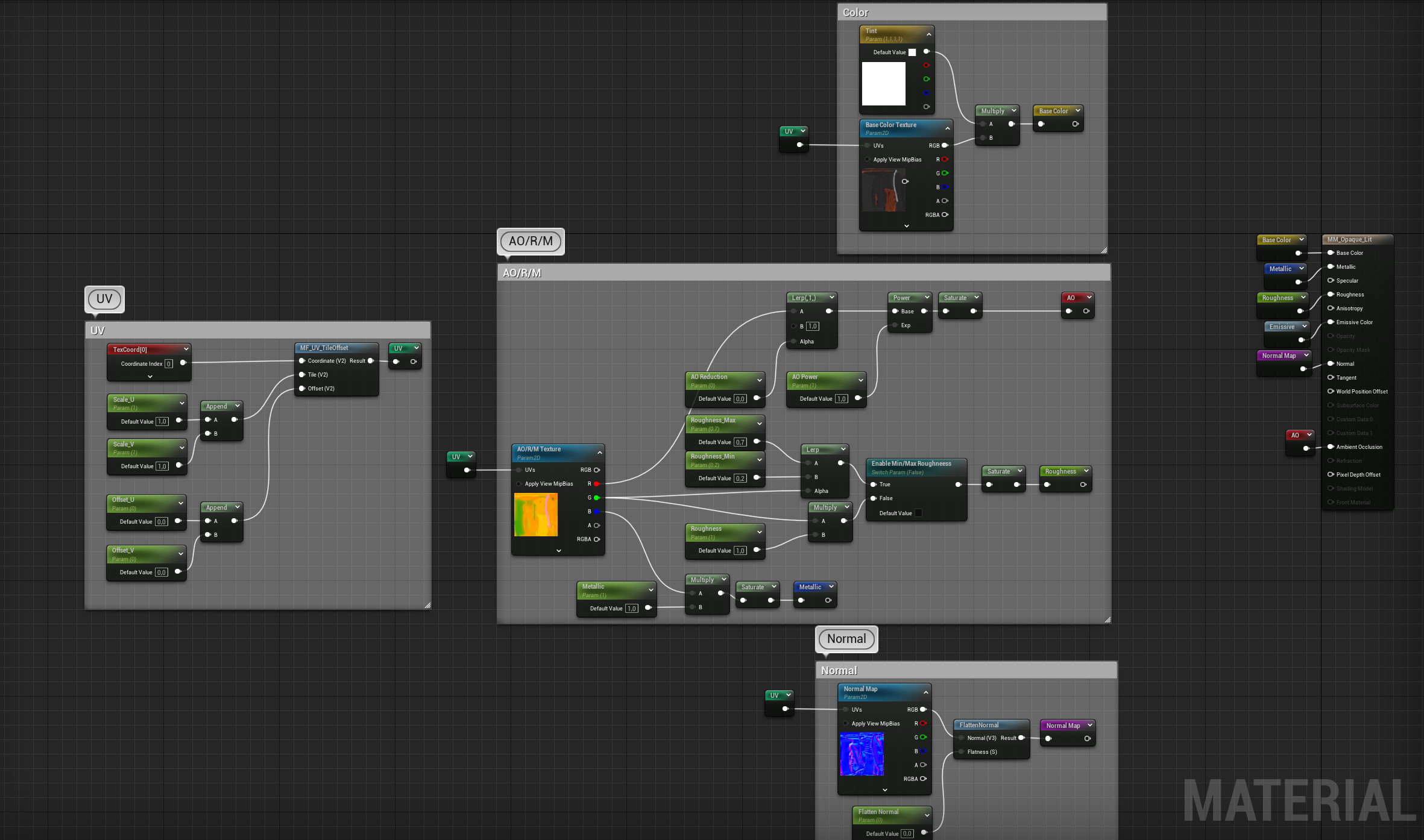The width and height of the screenshot is (1424, 840).
Task: Click the Base Color Texture preview thumbnail
Action: pos(884,190)
